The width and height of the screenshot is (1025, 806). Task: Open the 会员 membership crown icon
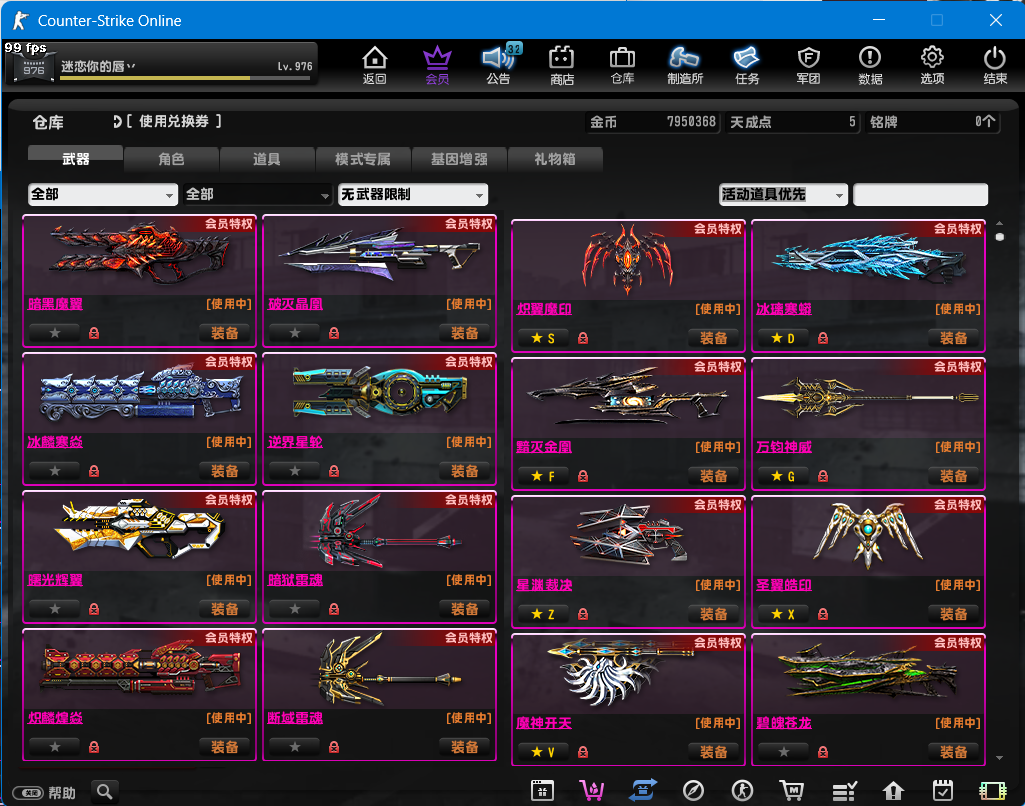pos(437,65)
